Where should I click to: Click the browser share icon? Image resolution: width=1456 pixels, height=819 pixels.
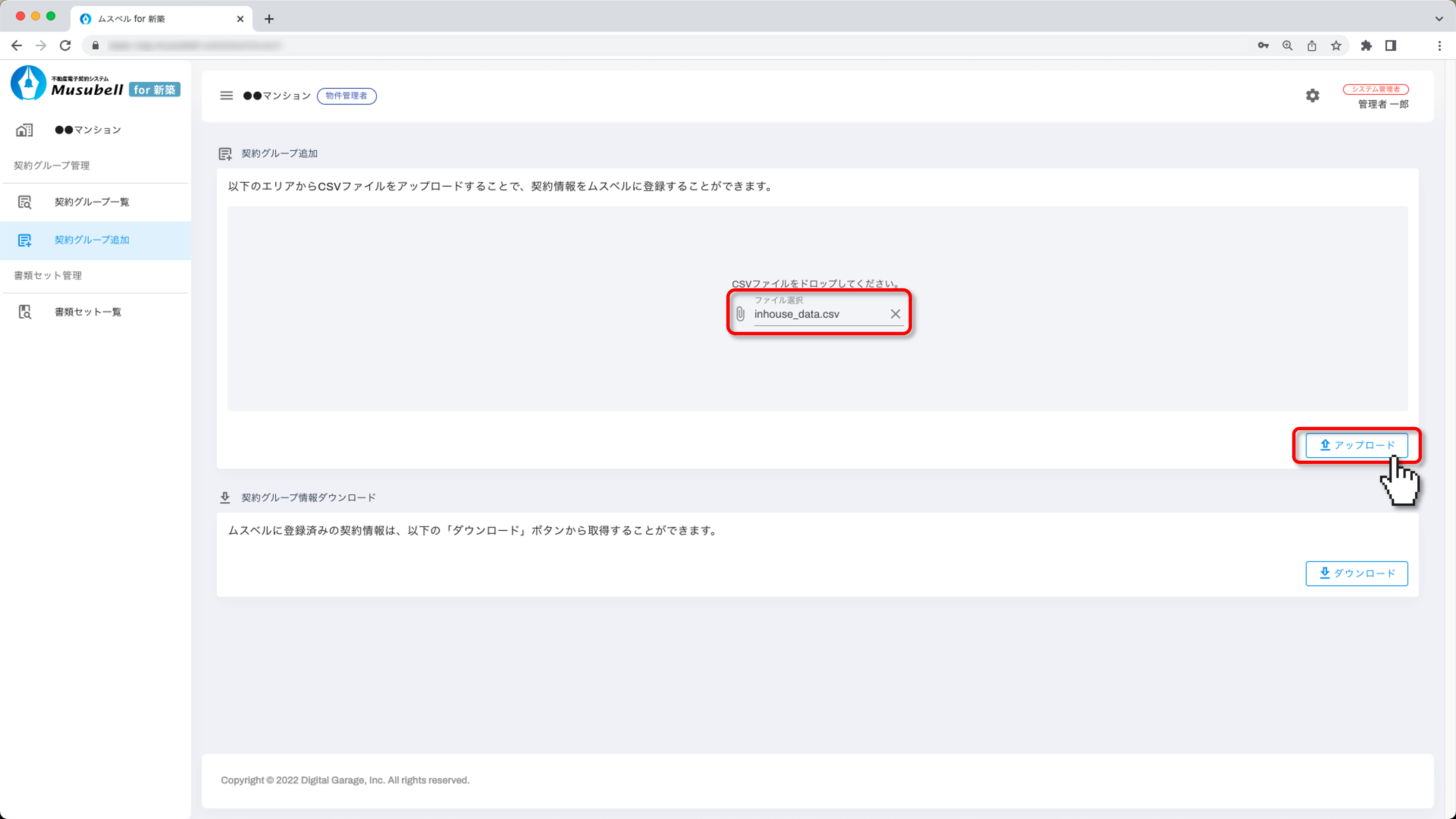pos(1311,46)
